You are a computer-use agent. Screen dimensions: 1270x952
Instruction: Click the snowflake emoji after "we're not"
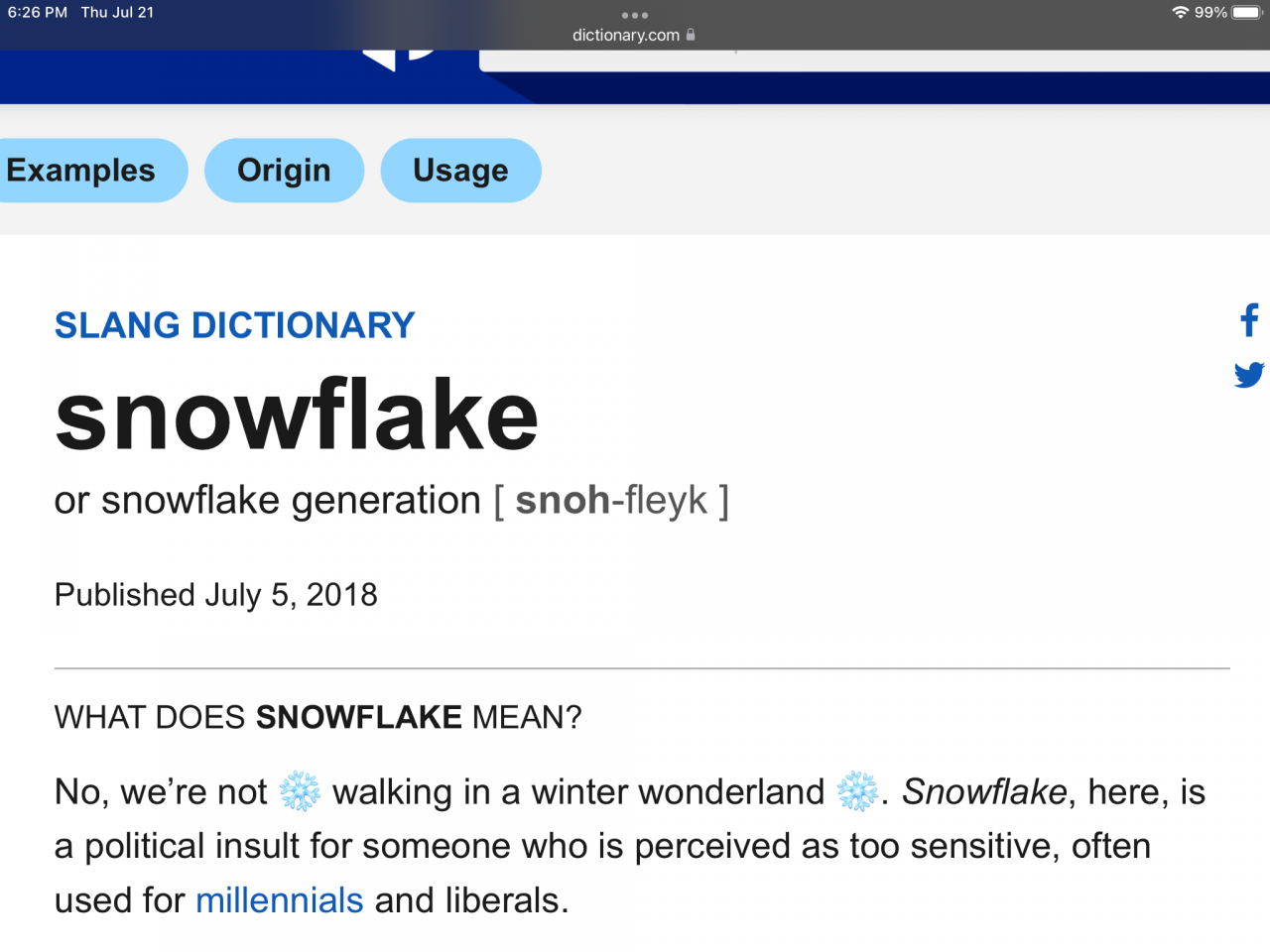(300, 791)
